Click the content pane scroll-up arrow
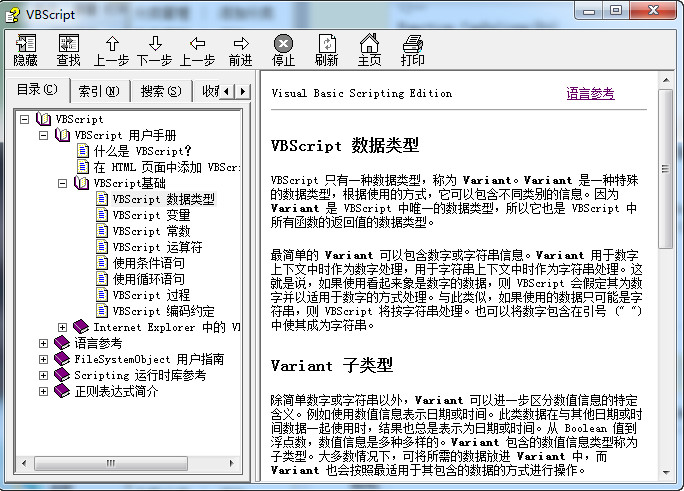Screen dimensions: 684x491 [x=666, y=80]
